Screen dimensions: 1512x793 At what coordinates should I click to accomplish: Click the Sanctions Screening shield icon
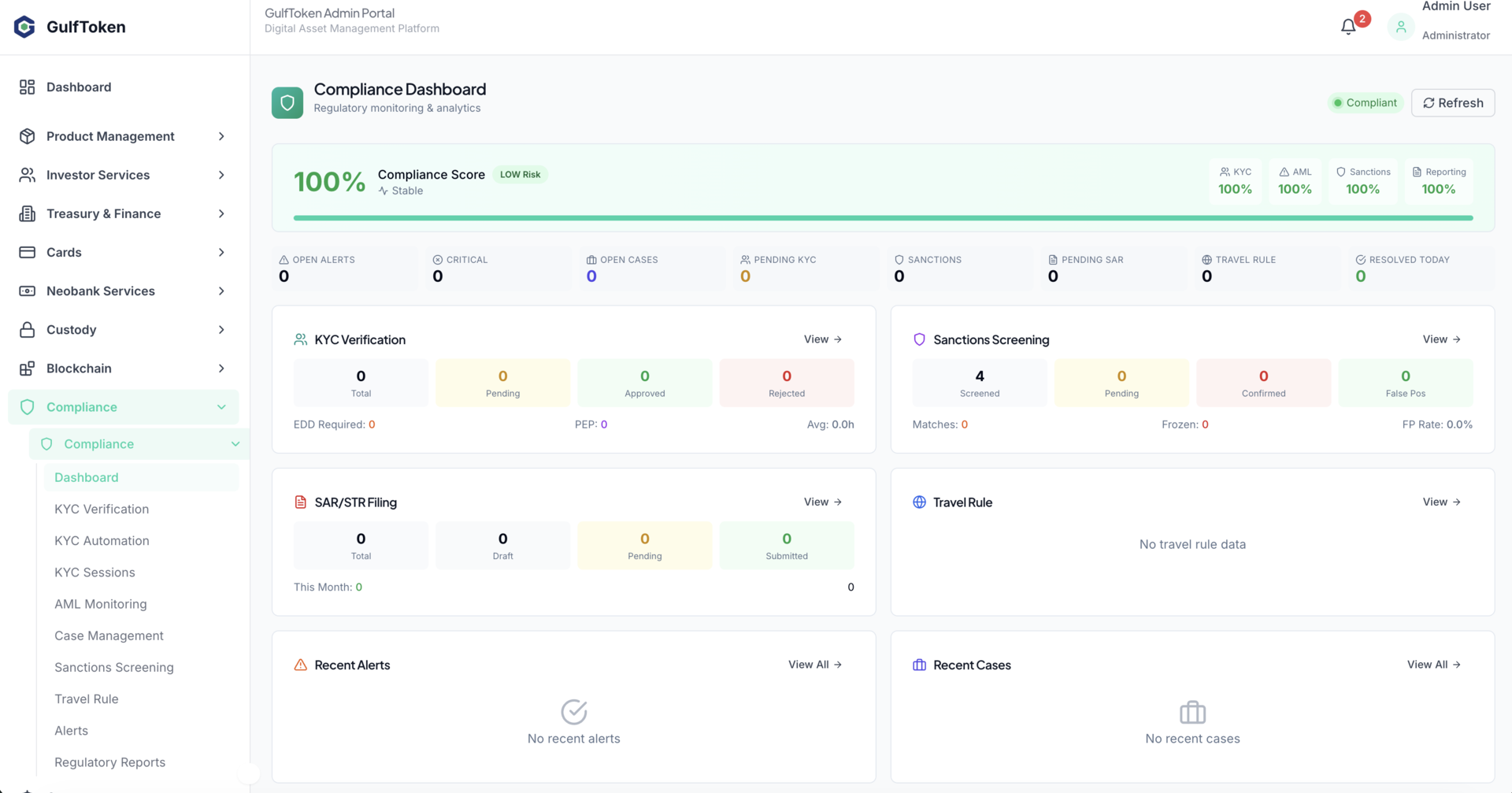[x=919, y=339]
